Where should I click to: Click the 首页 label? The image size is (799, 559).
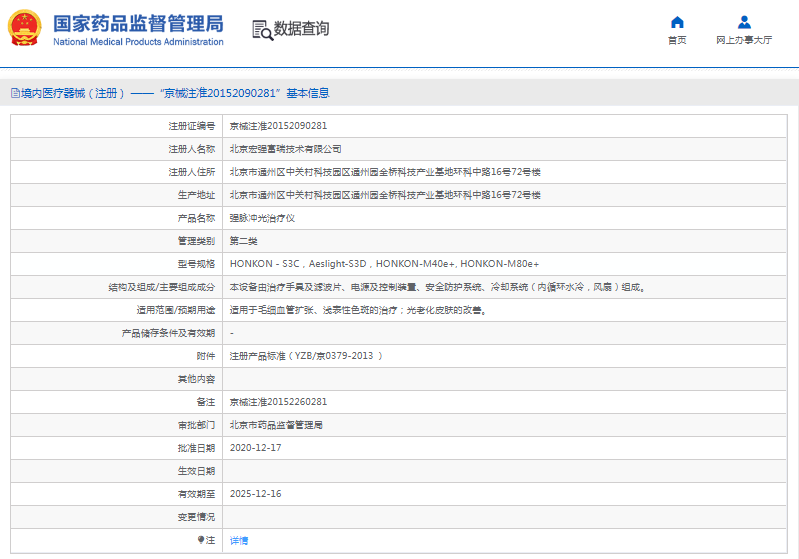point(677,41)
